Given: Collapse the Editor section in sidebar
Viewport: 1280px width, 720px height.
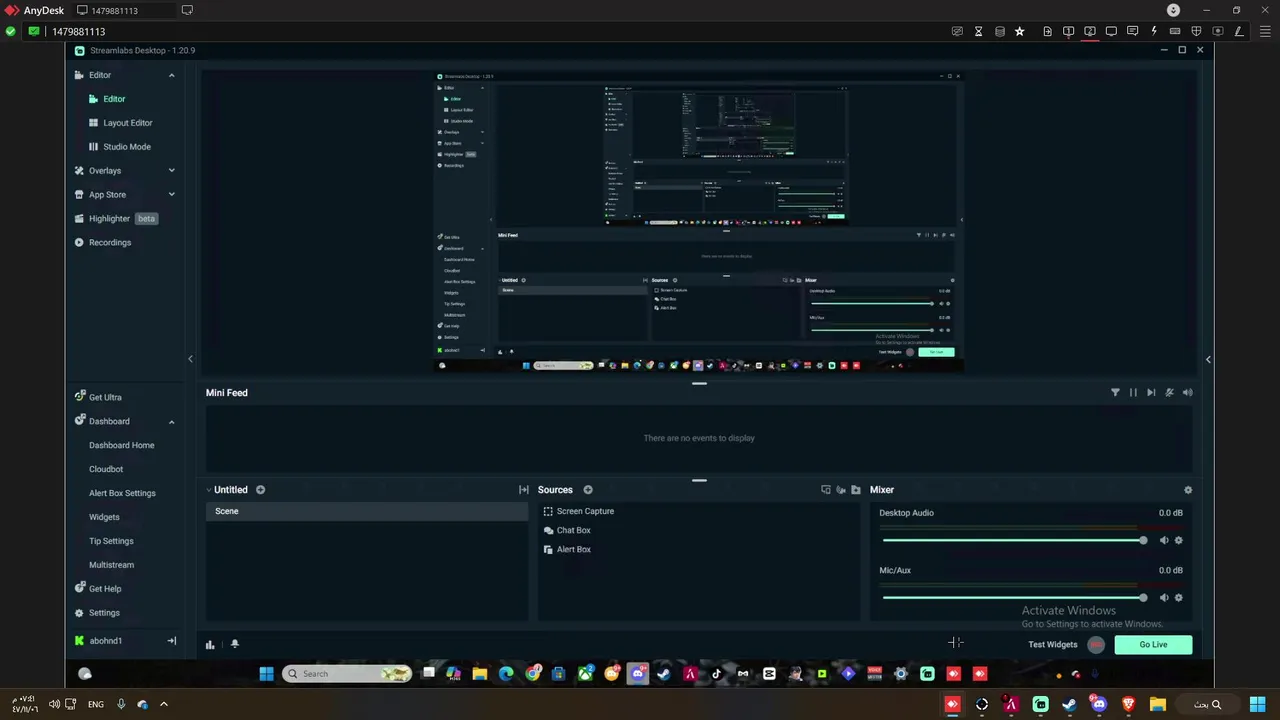Looking at the screenshot, I should point(171,75).
